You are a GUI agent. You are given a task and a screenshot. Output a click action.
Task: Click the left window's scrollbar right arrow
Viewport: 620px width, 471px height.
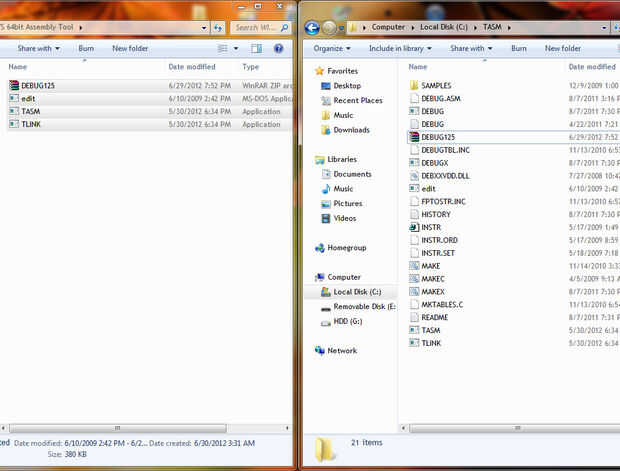coord(287,428)
